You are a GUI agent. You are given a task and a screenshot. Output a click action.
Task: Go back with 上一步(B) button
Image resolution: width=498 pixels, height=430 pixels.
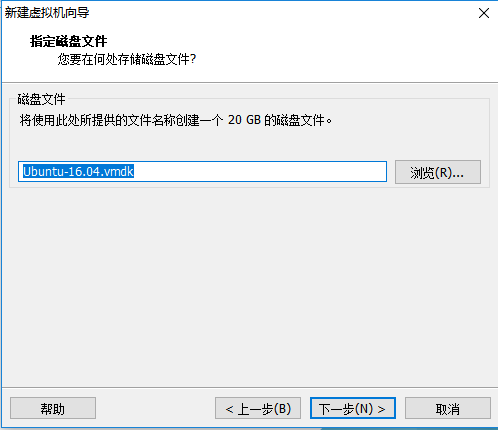tap(258, 408)
